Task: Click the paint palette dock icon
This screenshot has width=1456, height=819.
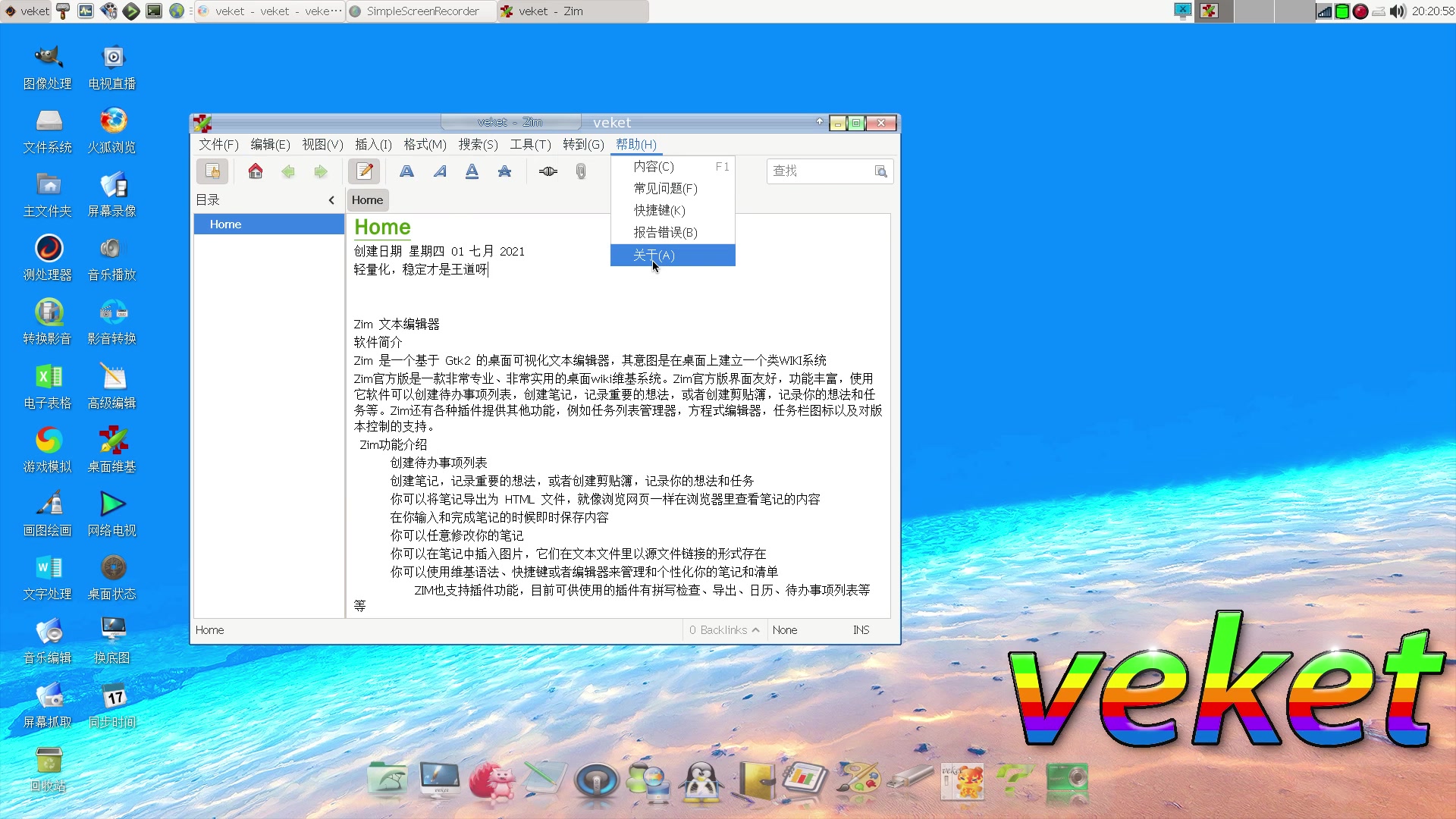Action: (x=858, y=780)
